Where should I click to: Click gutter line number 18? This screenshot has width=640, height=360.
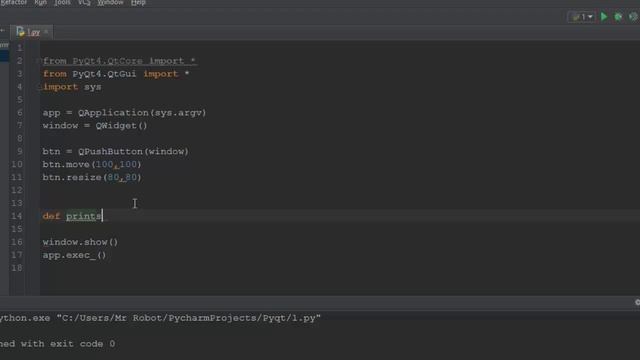tap(17, 268)
